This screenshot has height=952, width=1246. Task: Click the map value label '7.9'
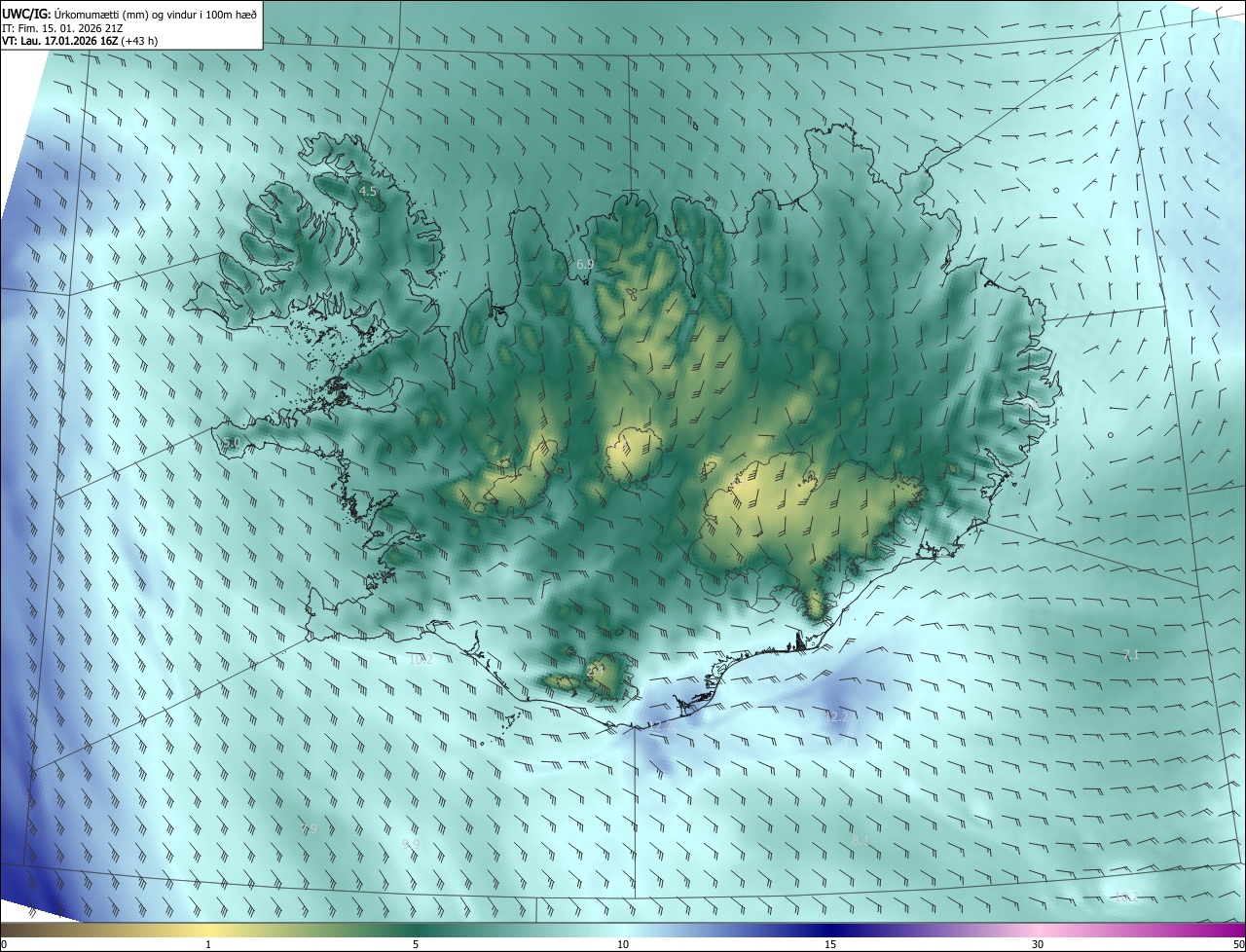(310, 829)
